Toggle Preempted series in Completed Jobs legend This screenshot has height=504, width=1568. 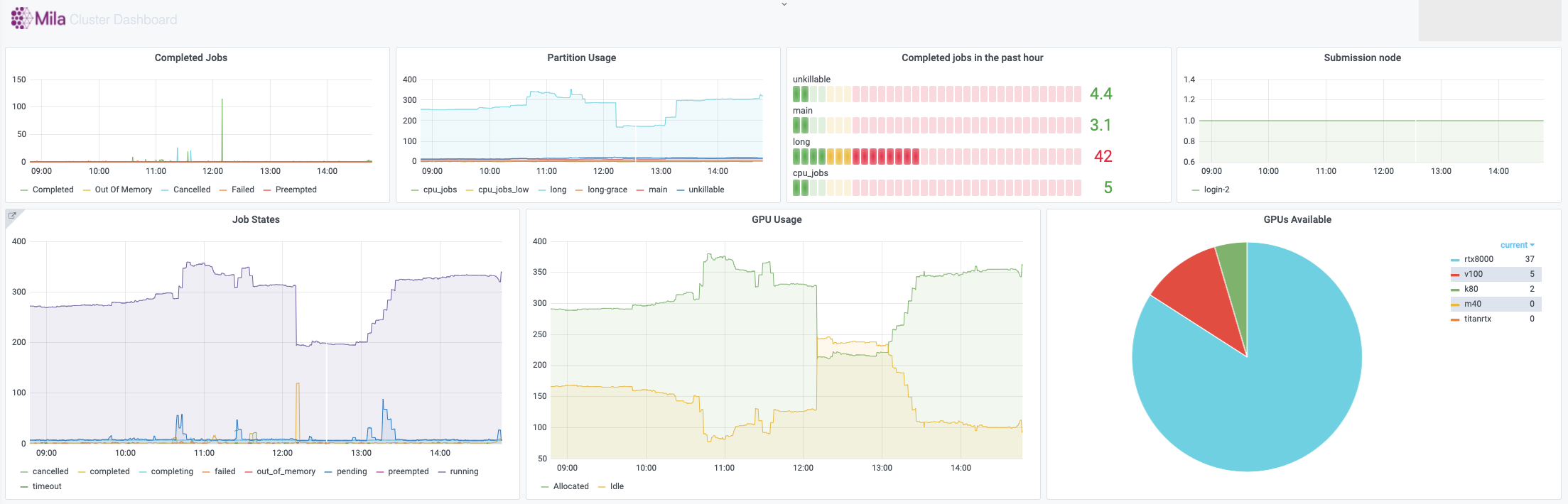pos(296,190)
